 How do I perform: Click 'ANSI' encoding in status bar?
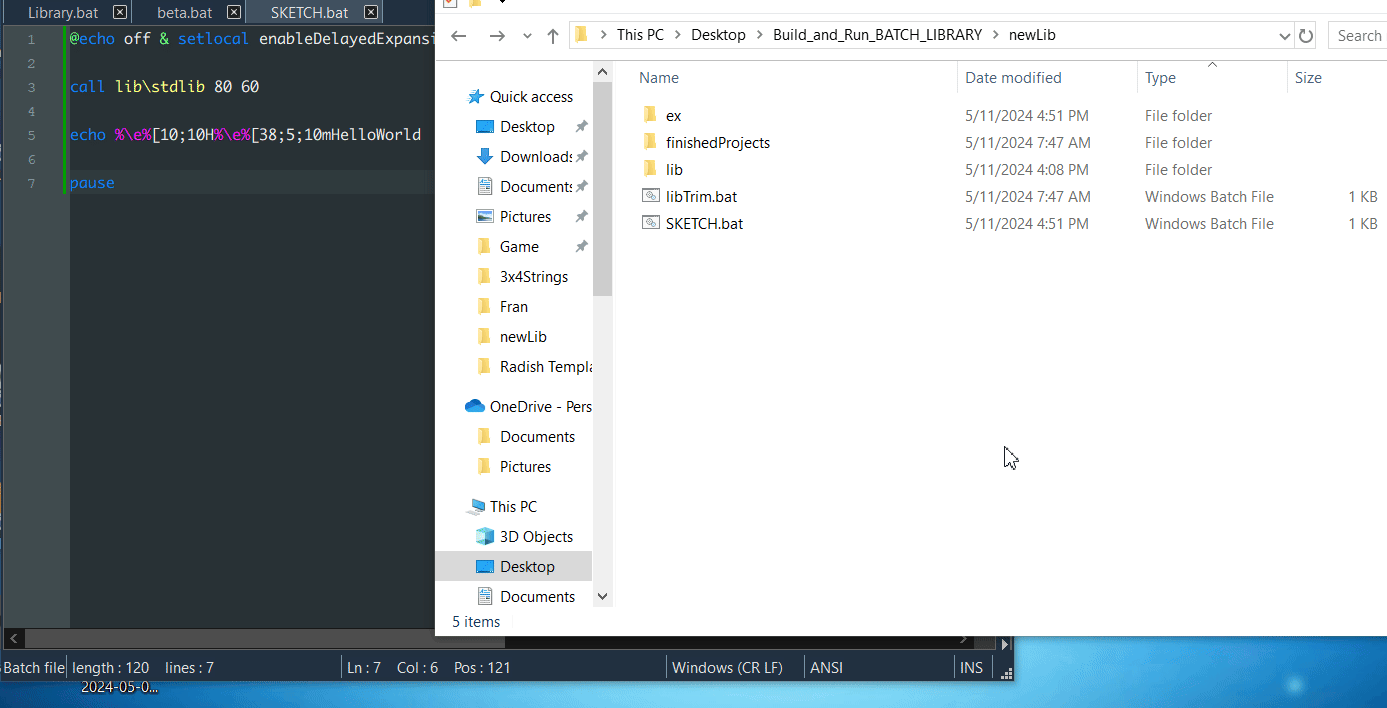point(826,668)
